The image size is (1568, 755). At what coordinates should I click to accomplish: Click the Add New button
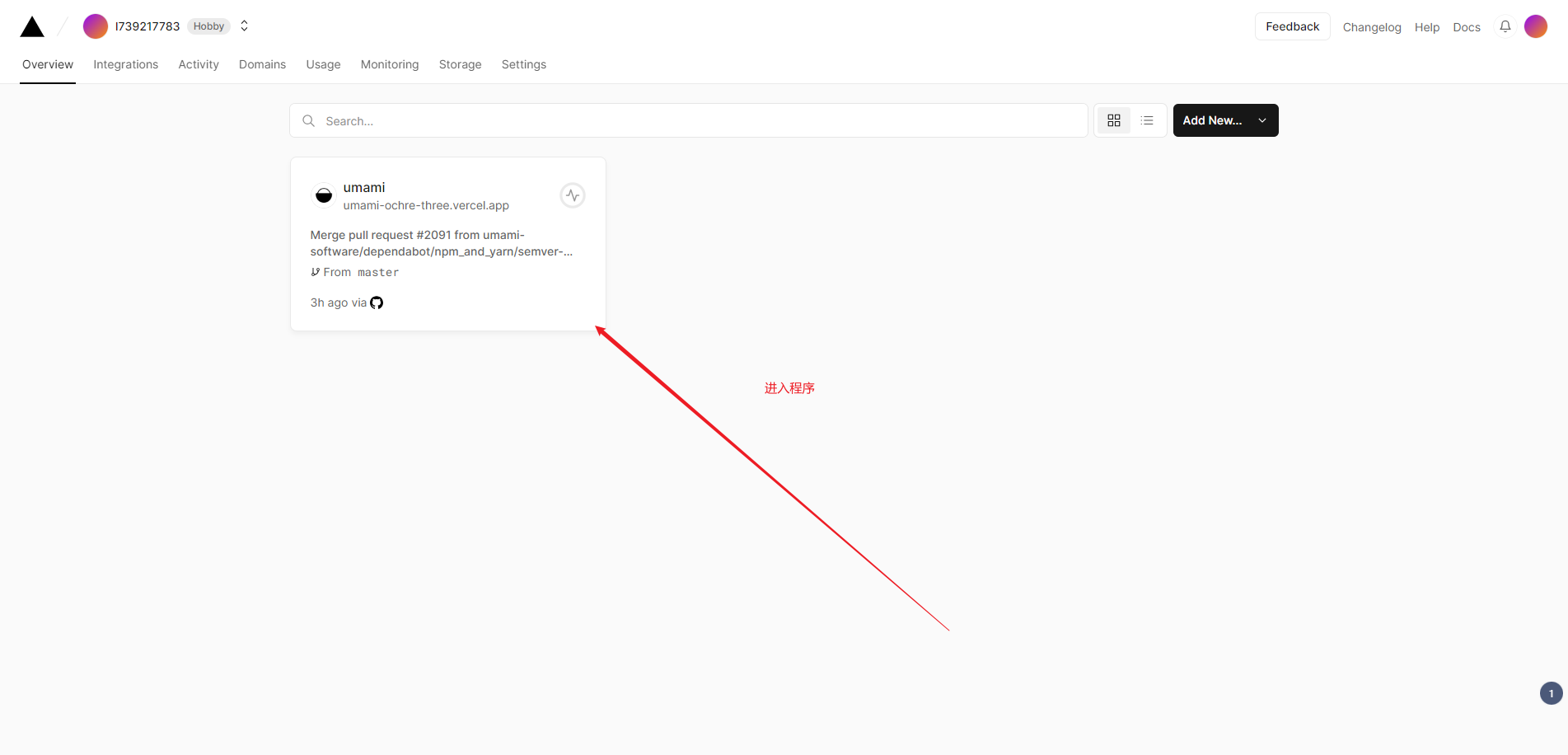(x=1225, y=120)
